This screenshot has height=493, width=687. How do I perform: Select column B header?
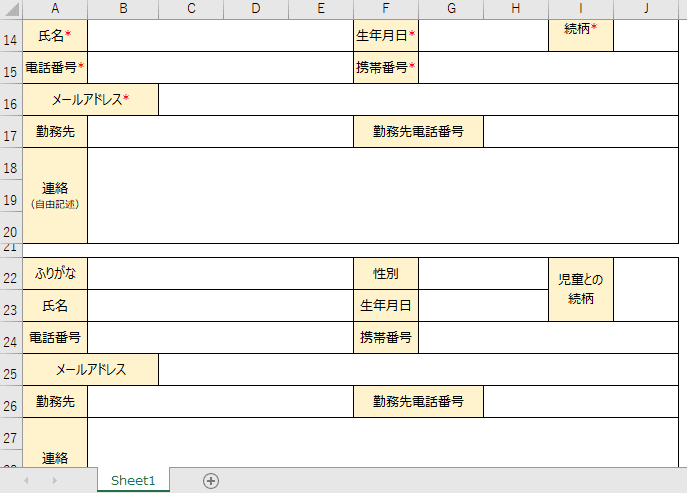[x=123, y=9]
